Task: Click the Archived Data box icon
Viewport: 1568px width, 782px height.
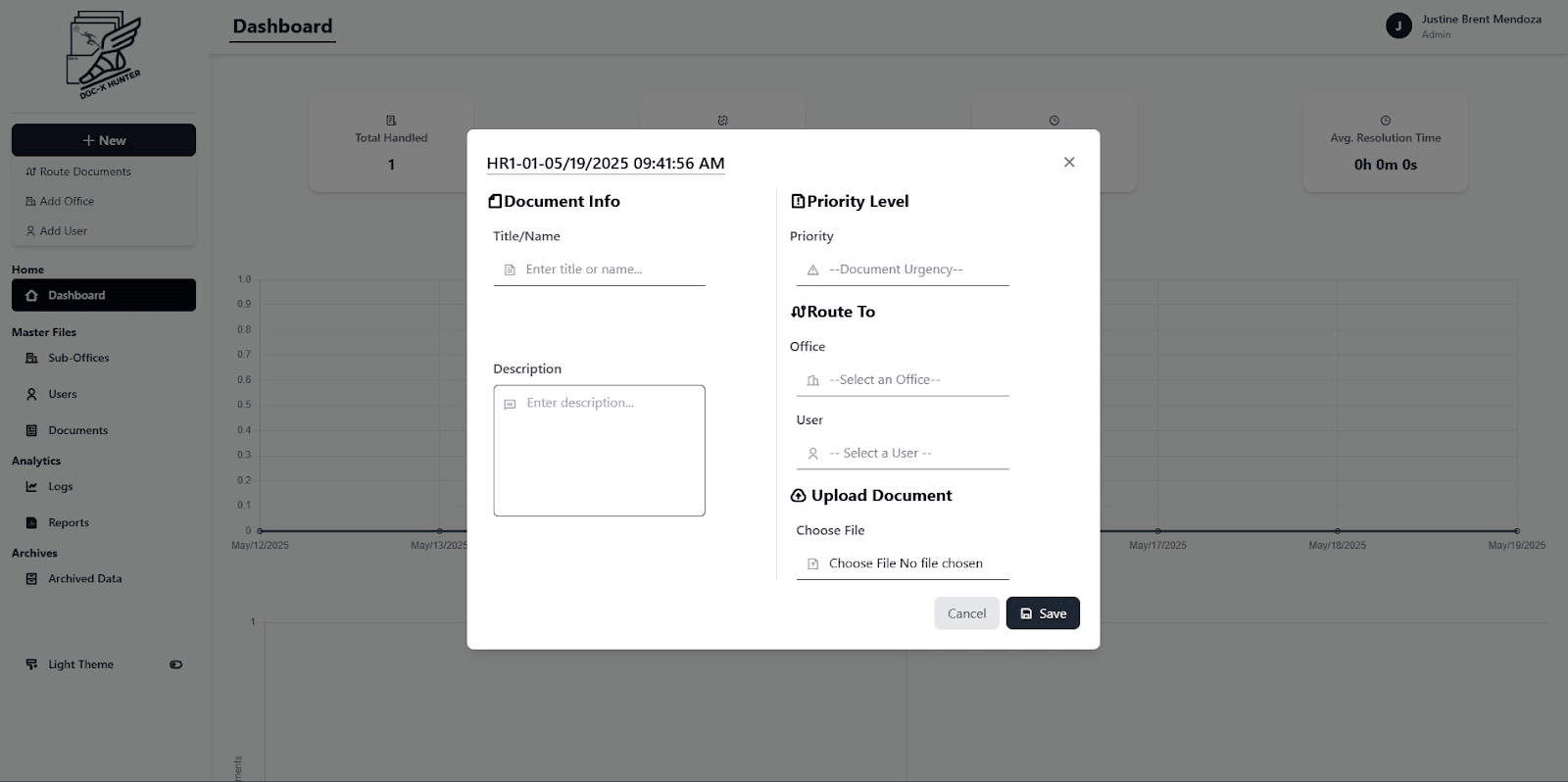Action: (x=31, y=578)
